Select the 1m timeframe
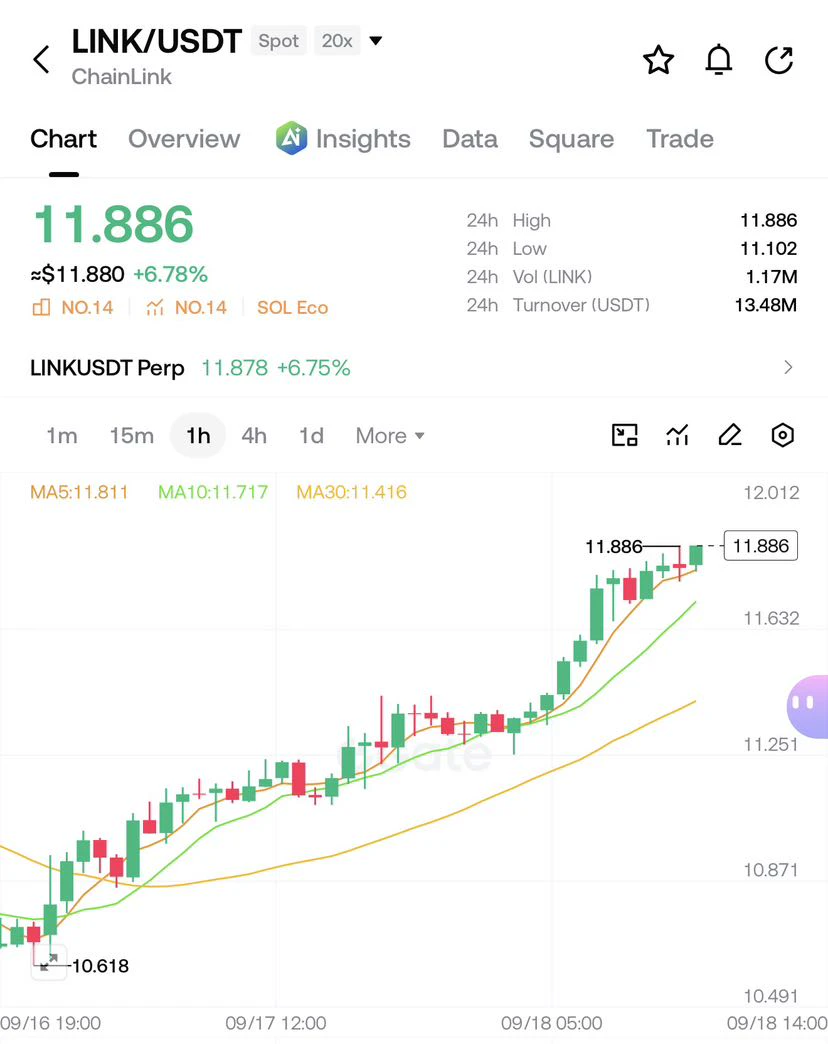 pyautogui.click(x=62, y=435)
